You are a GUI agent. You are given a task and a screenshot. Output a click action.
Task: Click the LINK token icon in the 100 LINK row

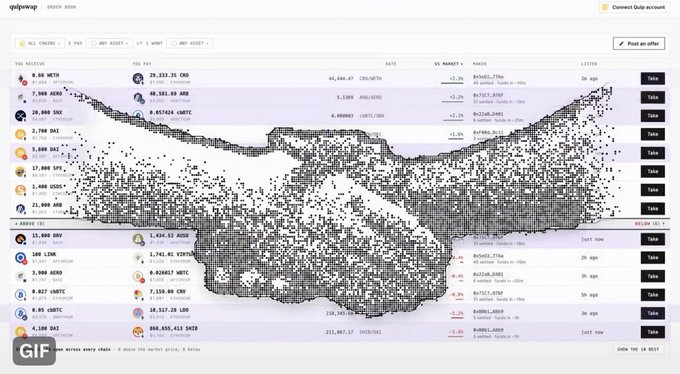[x=20, y=258]
